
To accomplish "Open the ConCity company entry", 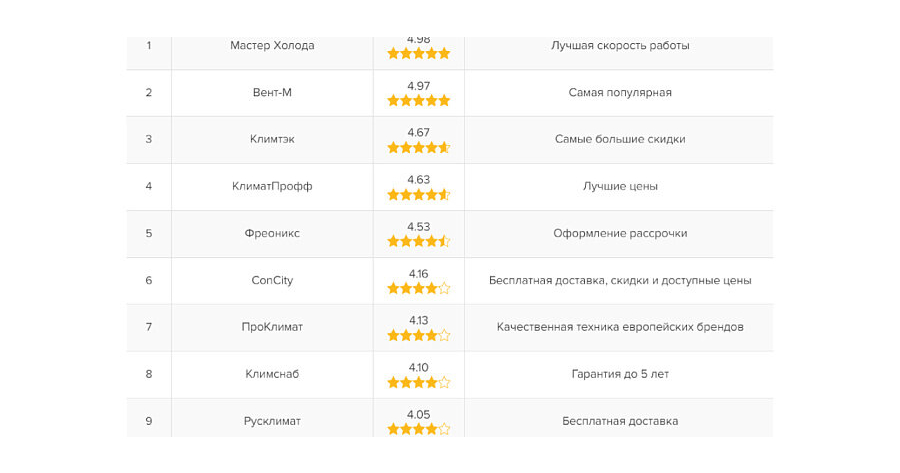I will click(272, 281).
